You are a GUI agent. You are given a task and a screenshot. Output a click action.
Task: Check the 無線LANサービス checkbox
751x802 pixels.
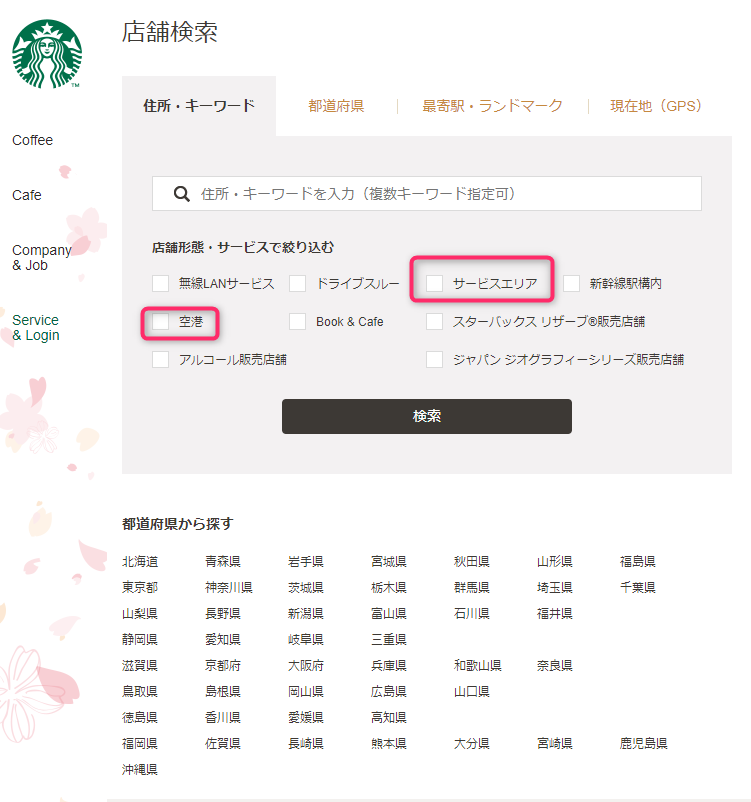161,284
